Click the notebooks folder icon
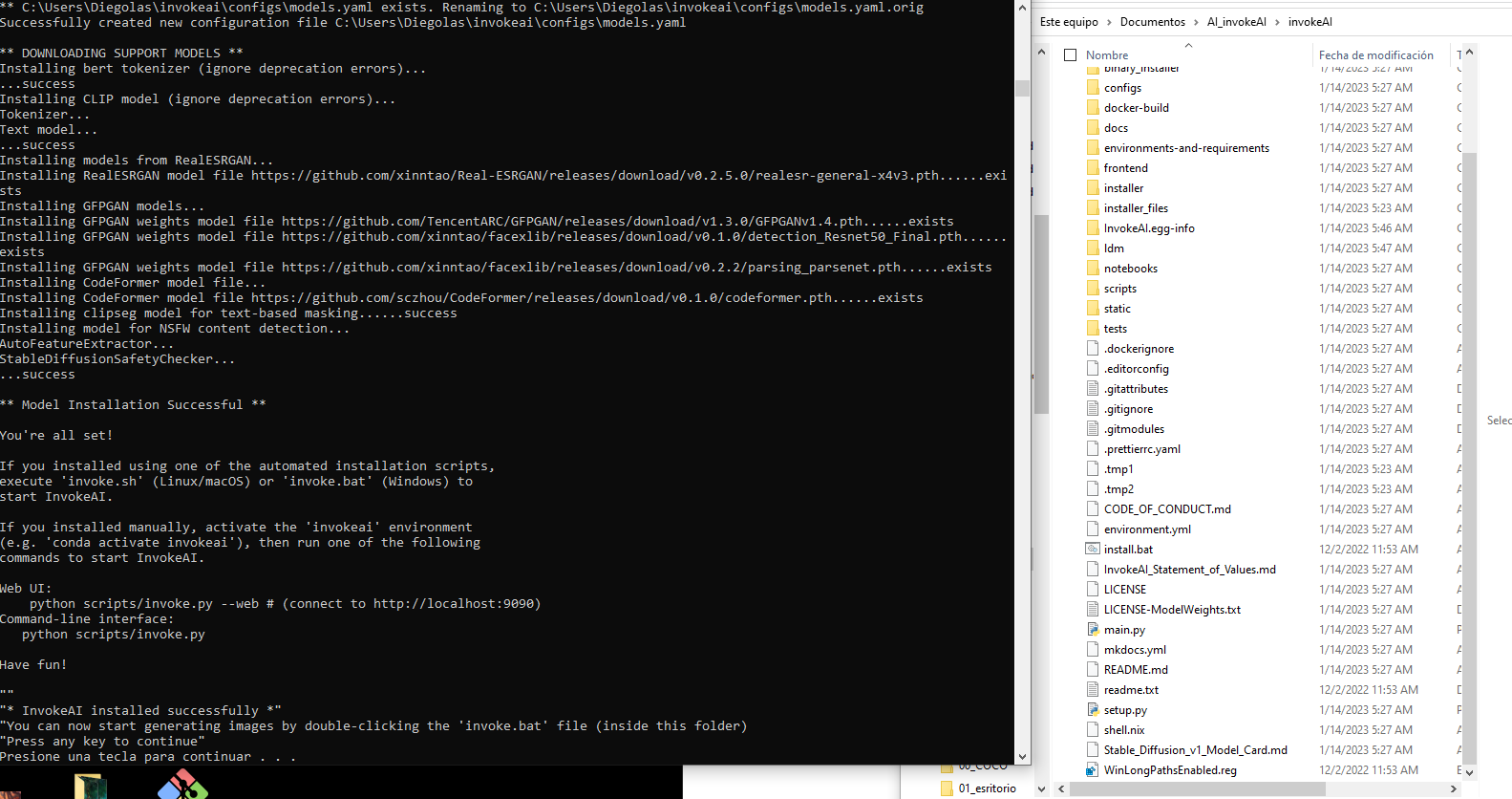Viewport: 1512px width, 799px height. tap(1093, 269)
